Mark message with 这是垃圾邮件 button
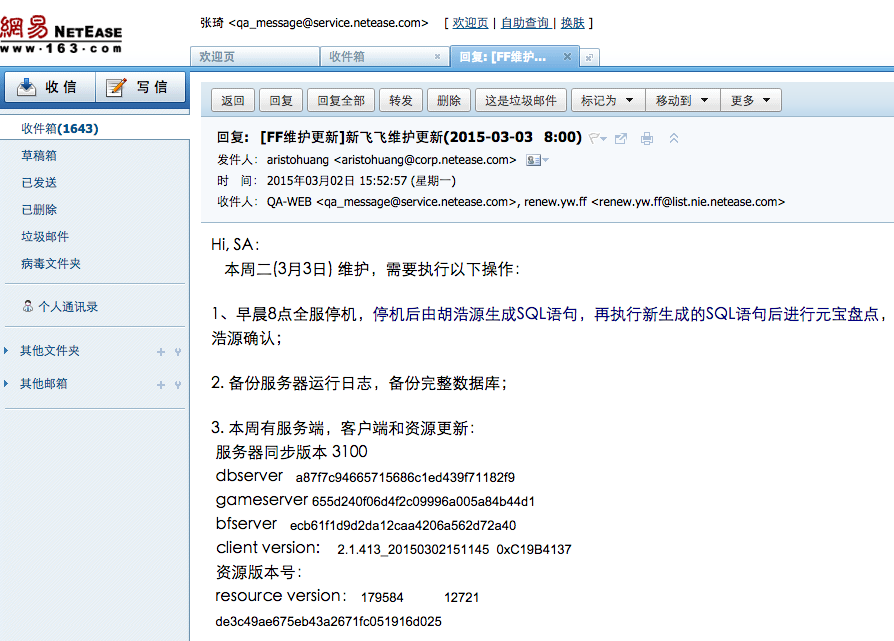The width and height of the screenshot is (894, 641). coord(521,100)
